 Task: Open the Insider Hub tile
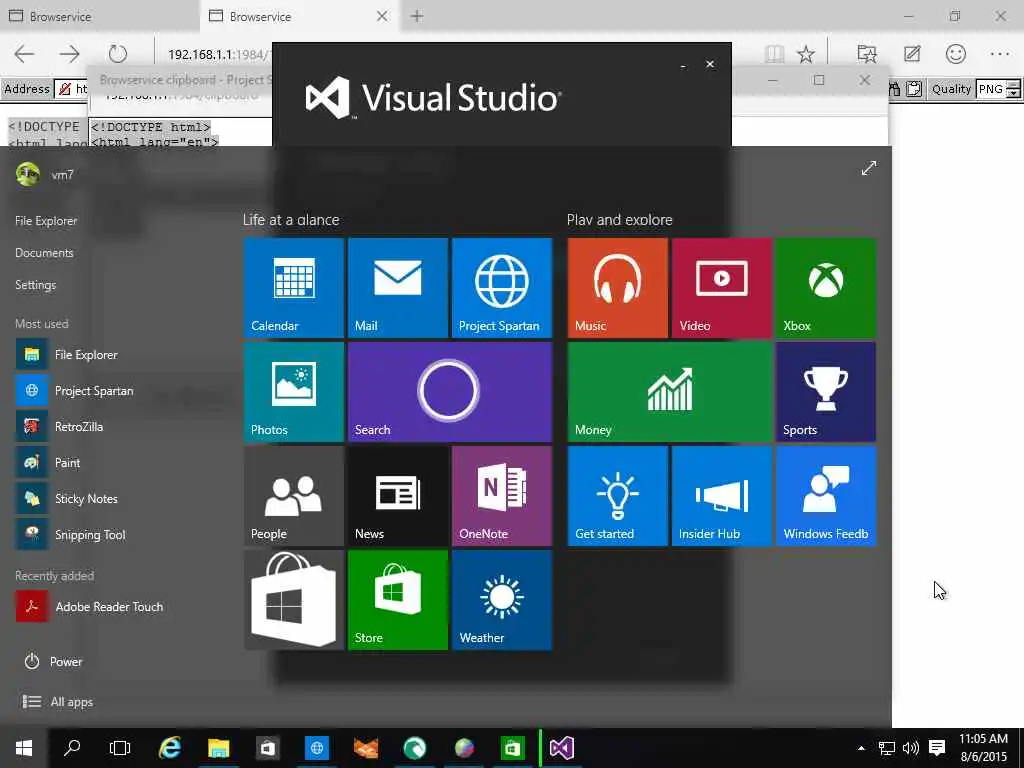click(x=722, y=496)
